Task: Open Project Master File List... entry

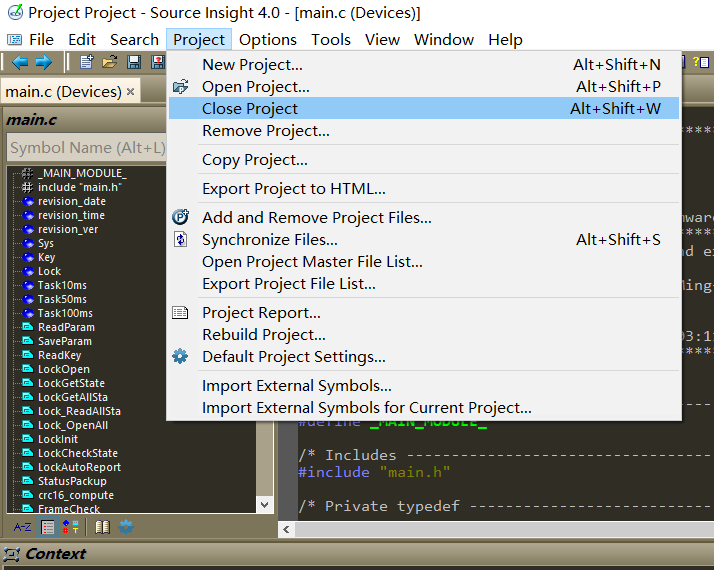Action: coord(424,262)
